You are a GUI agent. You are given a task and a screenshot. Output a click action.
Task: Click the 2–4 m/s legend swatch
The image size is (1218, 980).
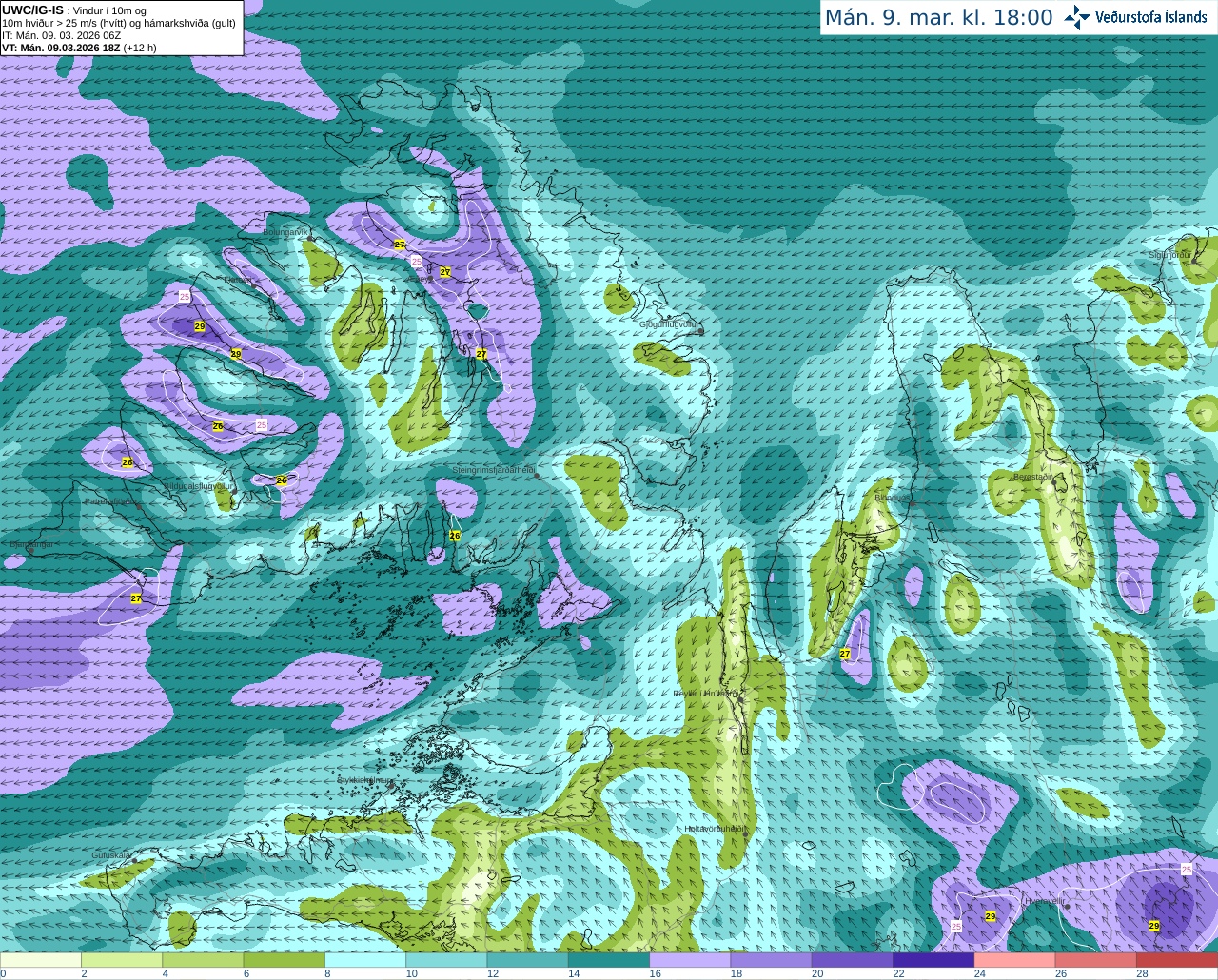click(x=122, y=960)
